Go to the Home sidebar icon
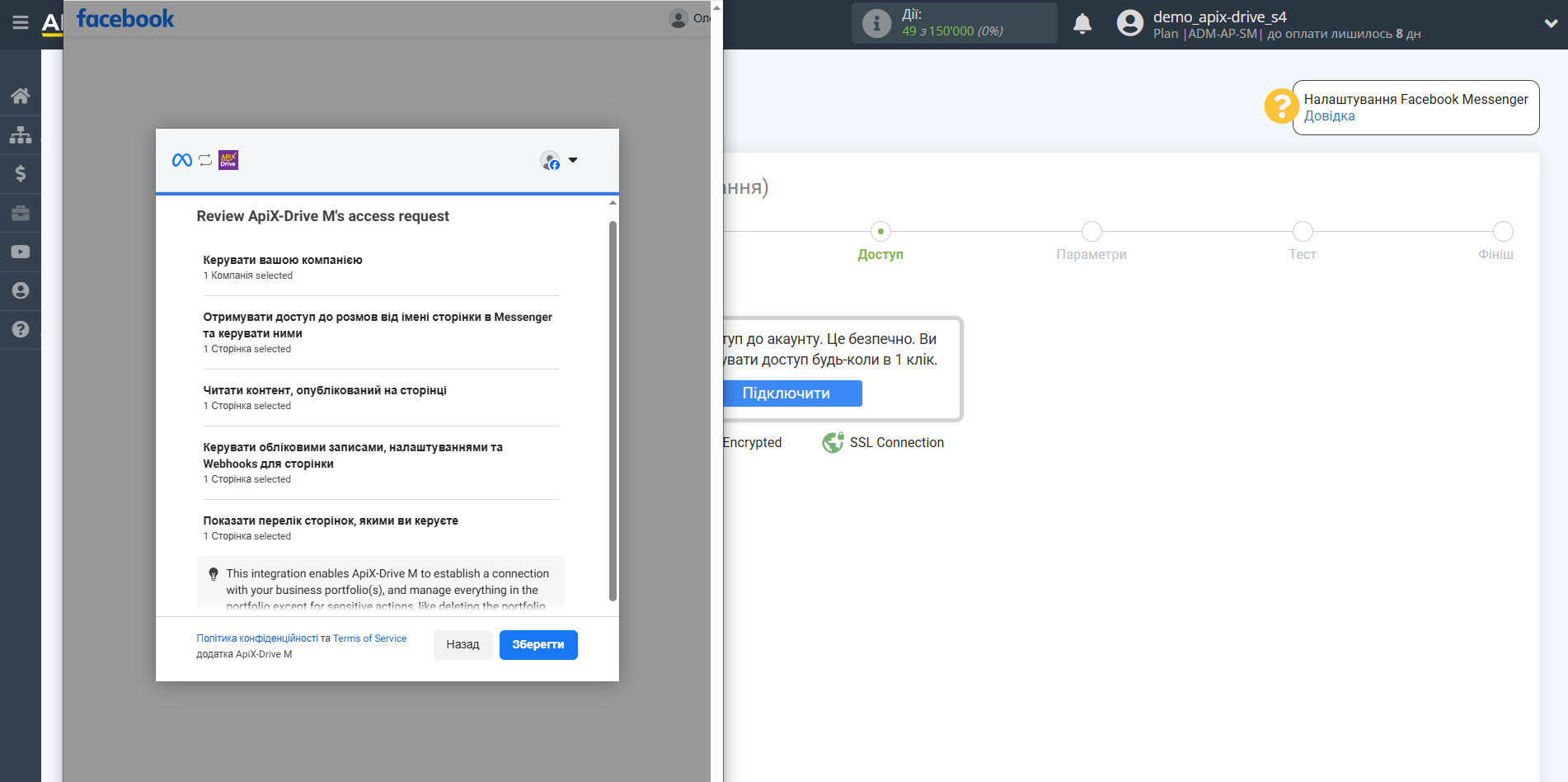The height and width of the screenshot is (782, 1568). coord(21,96)
